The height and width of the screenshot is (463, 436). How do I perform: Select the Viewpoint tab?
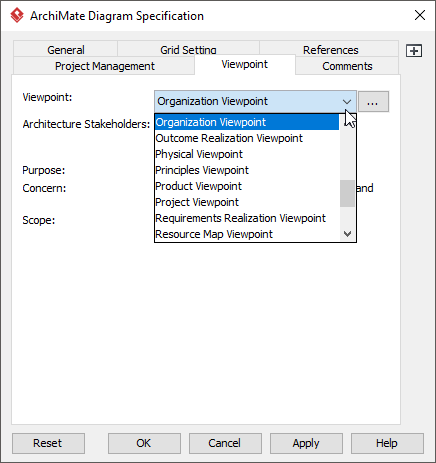click(245, 64)
